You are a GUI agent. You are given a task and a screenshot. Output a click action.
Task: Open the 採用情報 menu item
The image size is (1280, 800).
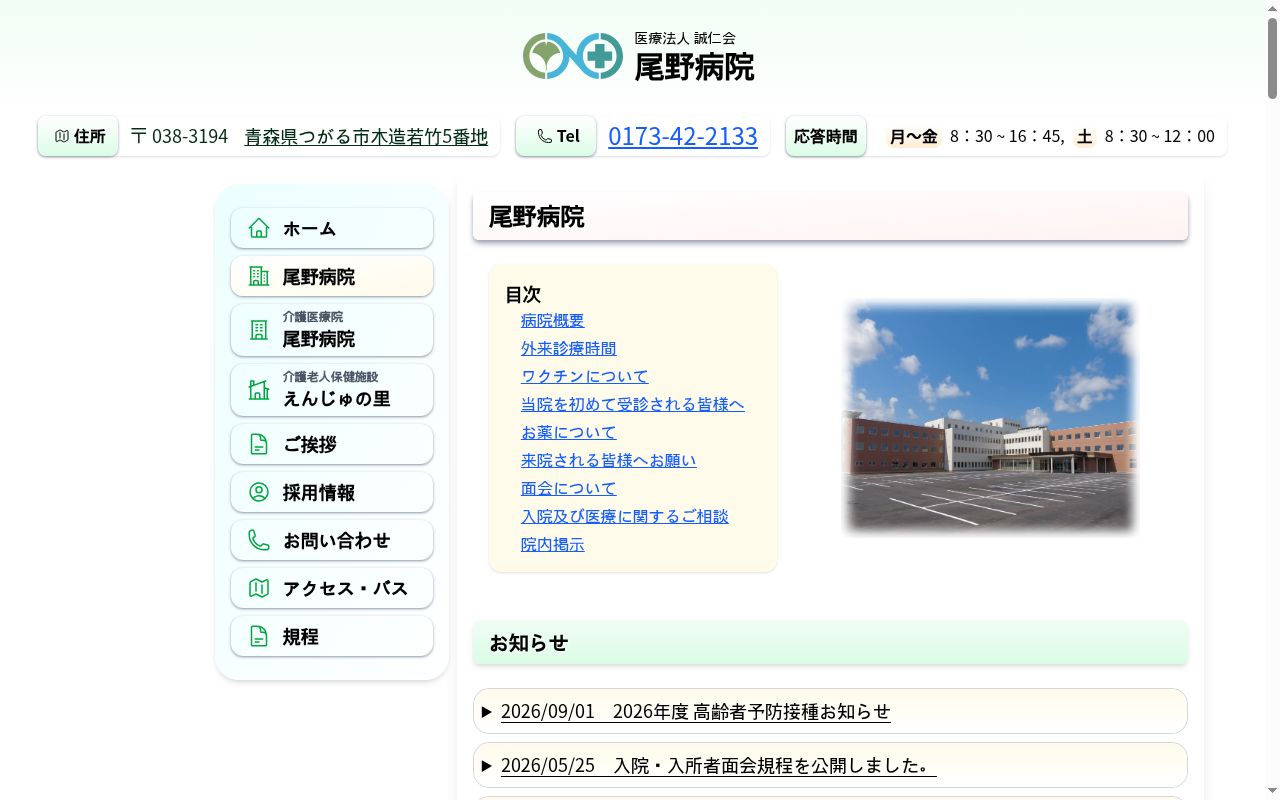coord(332,492)
